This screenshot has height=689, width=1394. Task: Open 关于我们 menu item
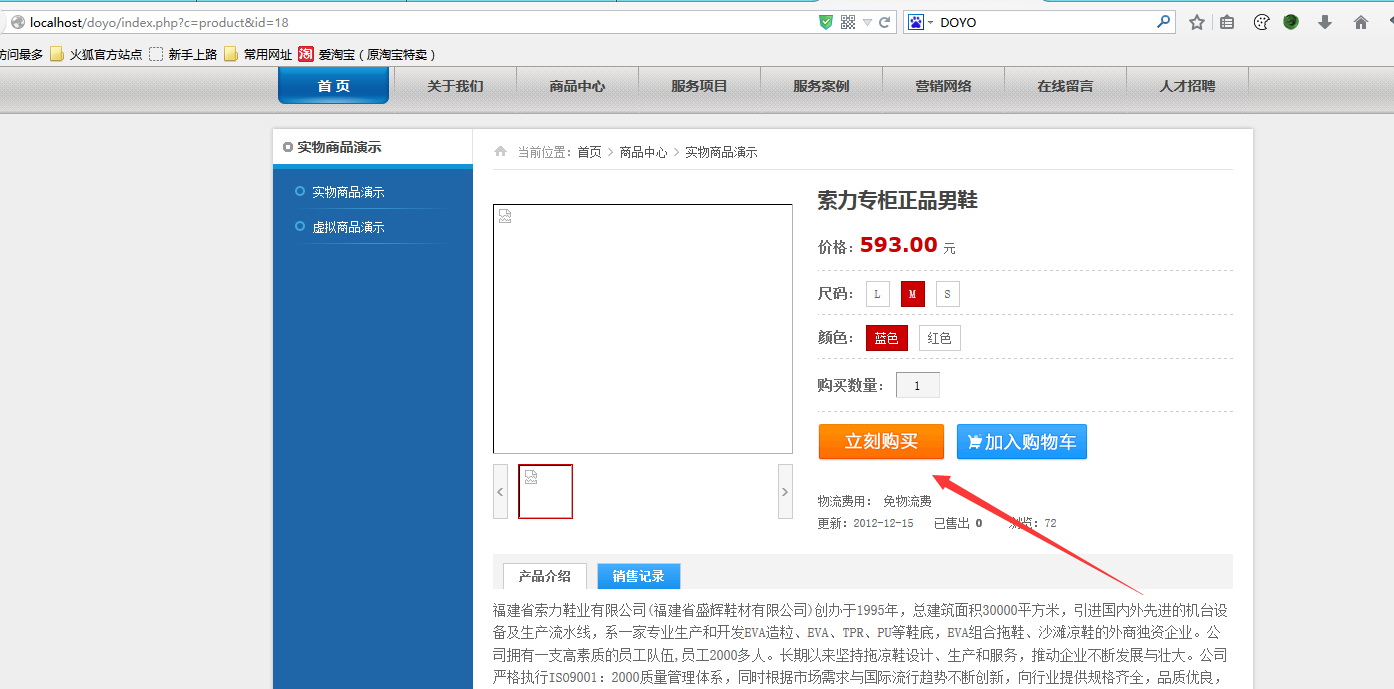click(x=455, y=86)
